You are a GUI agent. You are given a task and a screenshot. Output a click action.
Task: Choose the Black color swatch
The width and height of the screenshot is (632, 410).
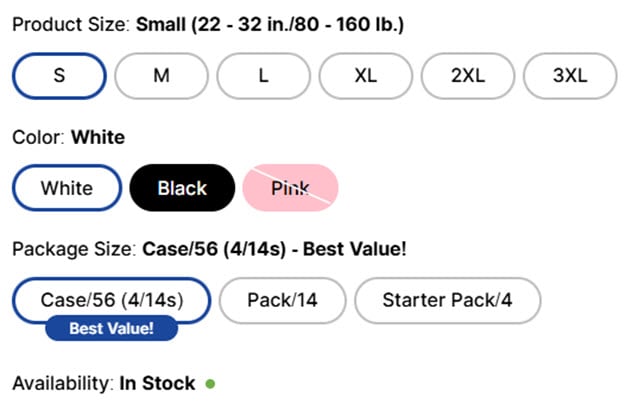tap(182, 188)
